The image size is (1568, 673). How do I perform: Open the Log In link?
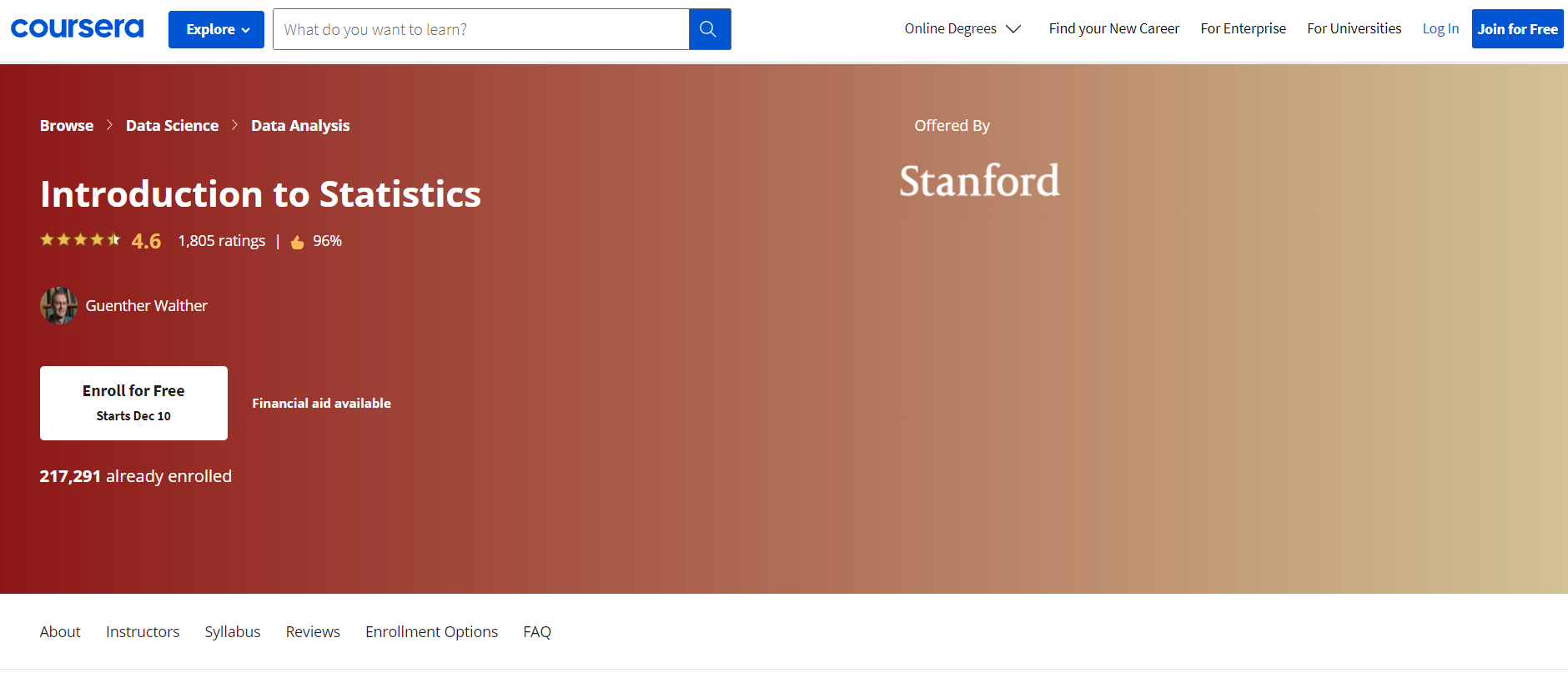pyautogui.click(x=1440, y=28)
